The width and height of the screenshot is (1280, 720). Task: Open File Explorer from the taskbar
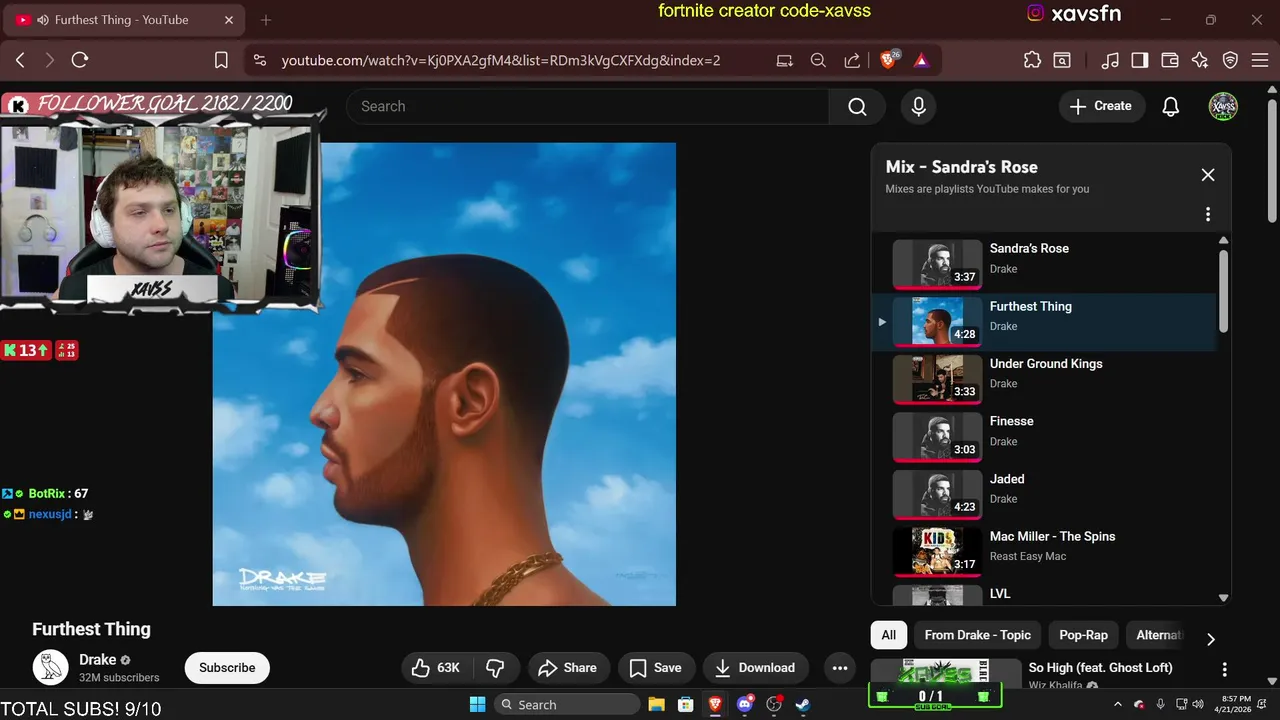656,705
